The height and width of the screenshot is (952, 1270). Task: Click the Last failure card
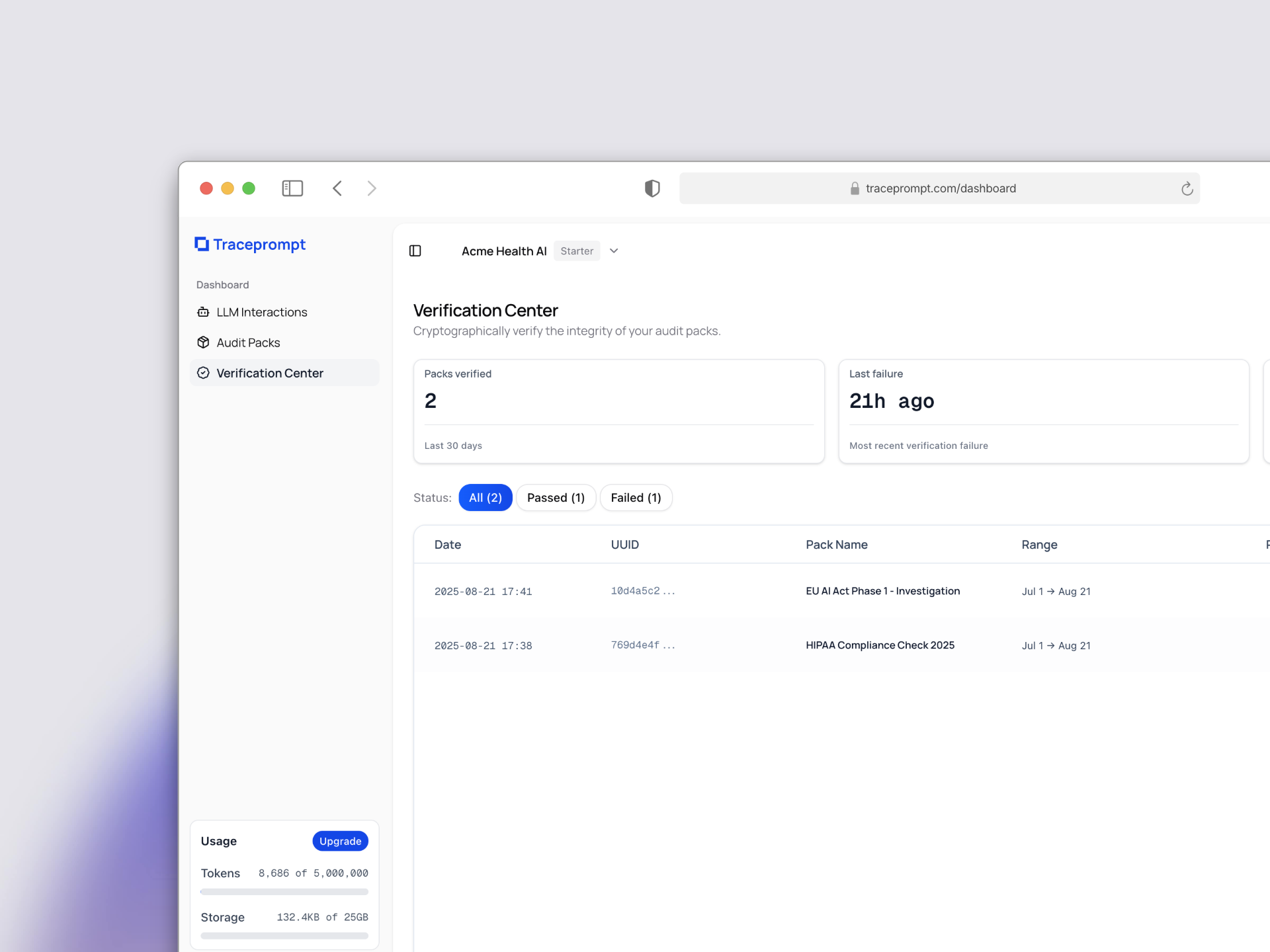tap(1044, 411)
